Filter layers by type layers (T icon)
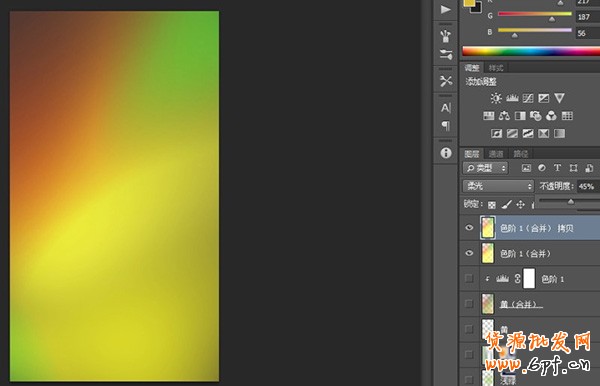 (x=557, y=168)
